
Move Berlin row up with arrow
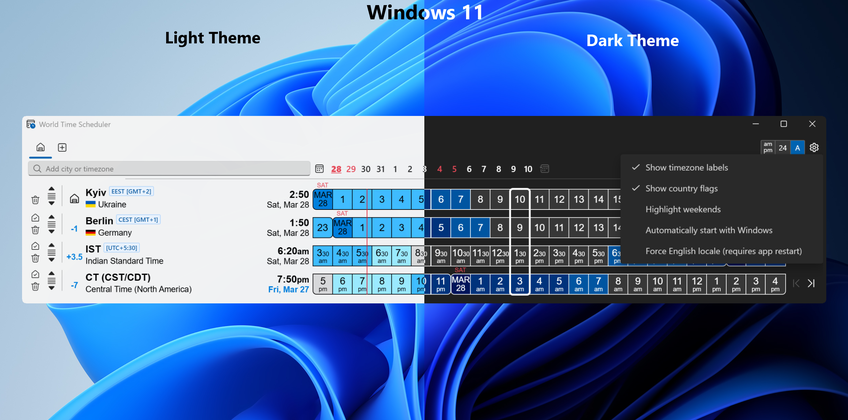pos(51,216)
